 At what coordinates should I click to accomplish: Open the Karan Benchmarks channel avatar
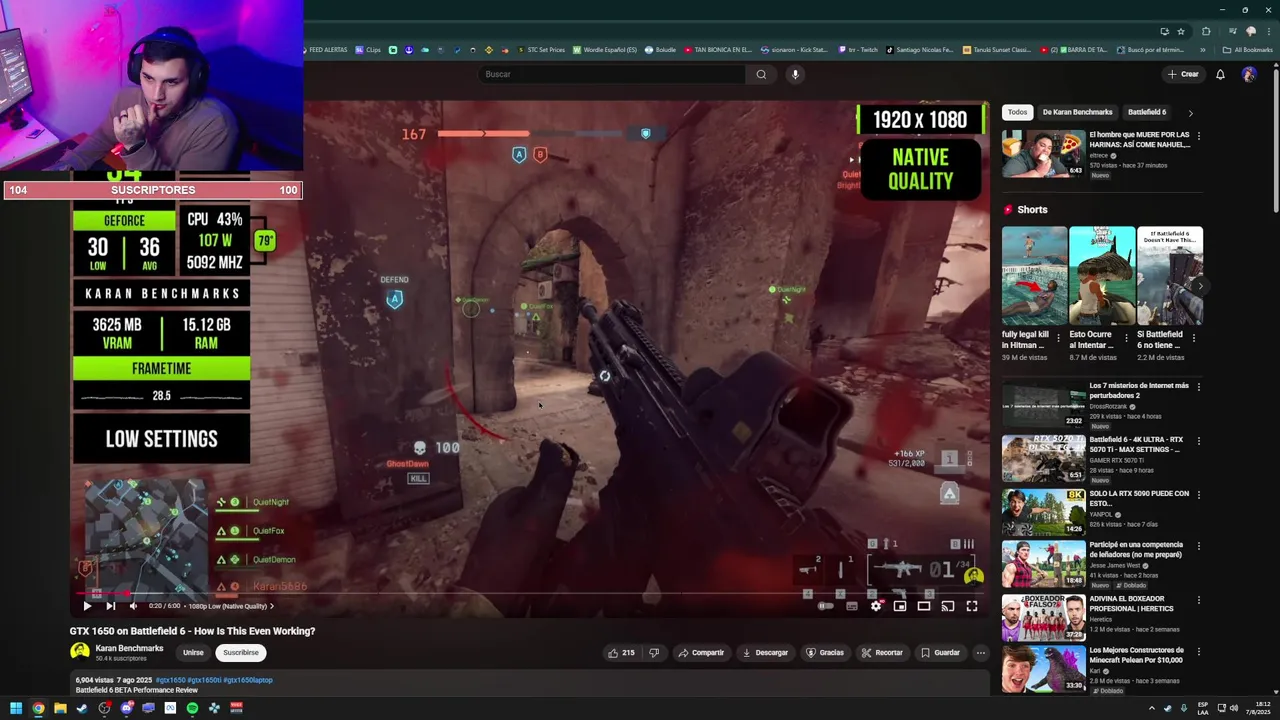coord(80,652)
